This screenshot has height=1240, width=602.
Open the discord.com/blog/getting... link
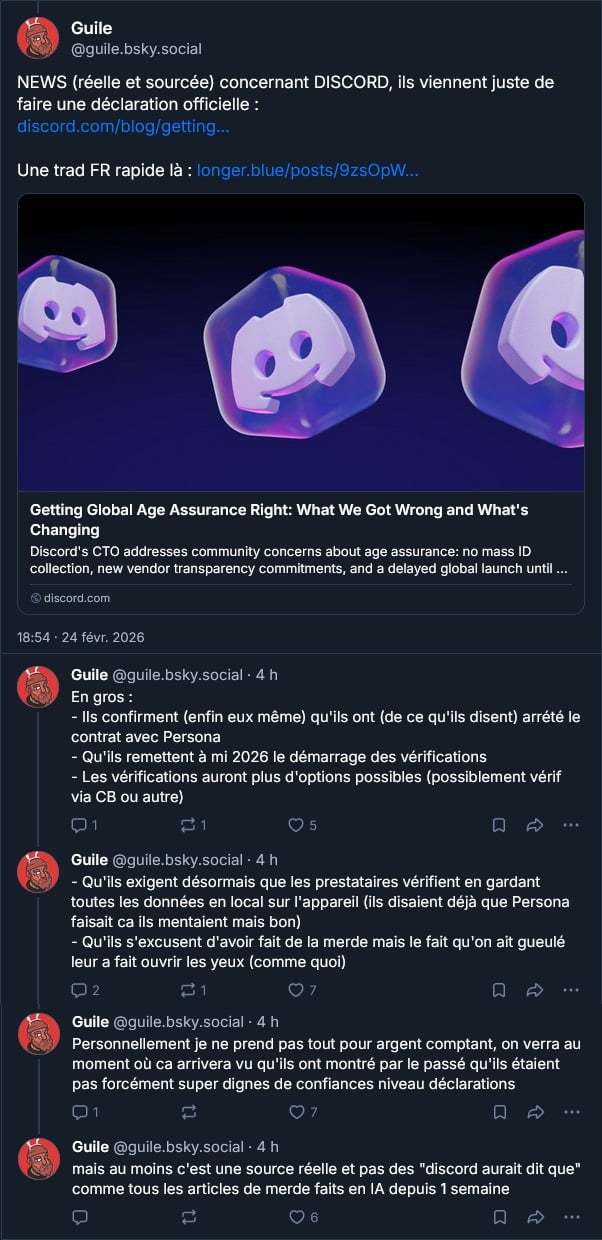click(x=123, y=127)
